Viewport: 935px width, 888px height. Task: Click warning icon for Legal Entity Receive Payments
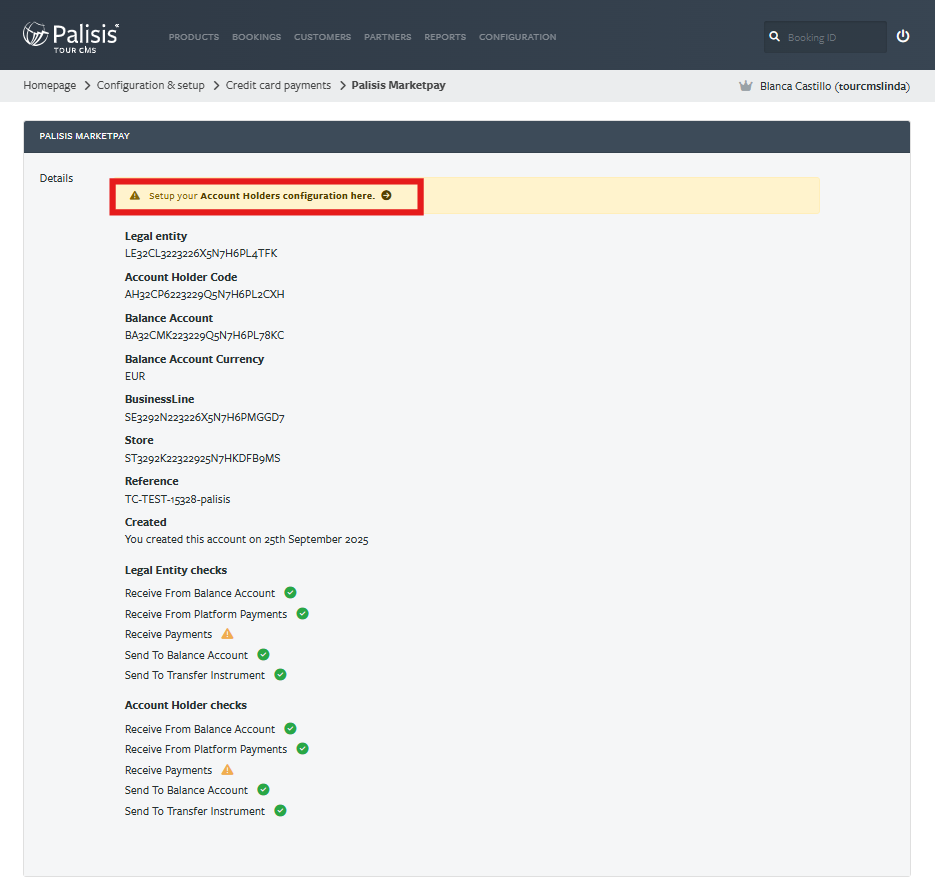227,634
